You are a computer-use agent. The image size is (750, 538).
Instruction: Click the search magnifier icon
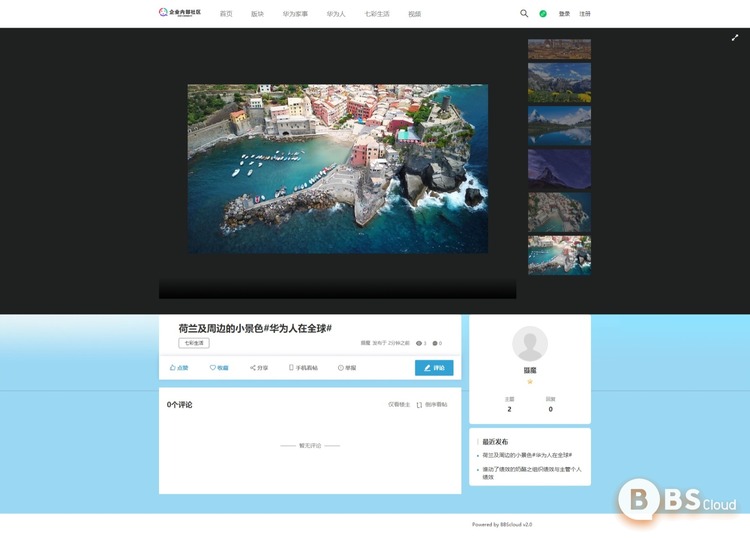click(x=524, y=13)
